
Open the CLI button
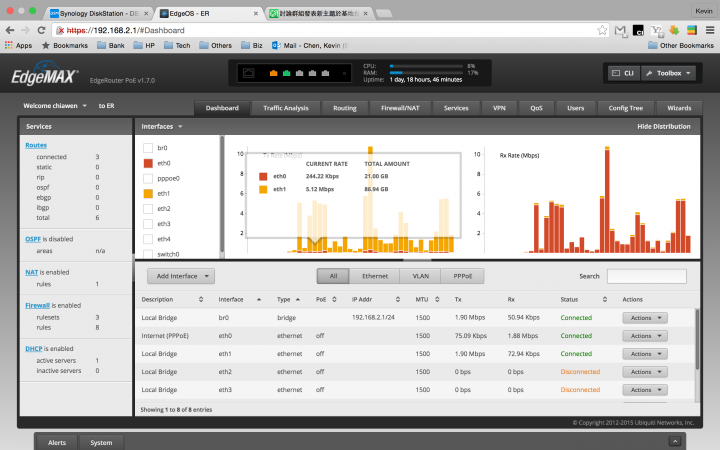tap(624, 73)
